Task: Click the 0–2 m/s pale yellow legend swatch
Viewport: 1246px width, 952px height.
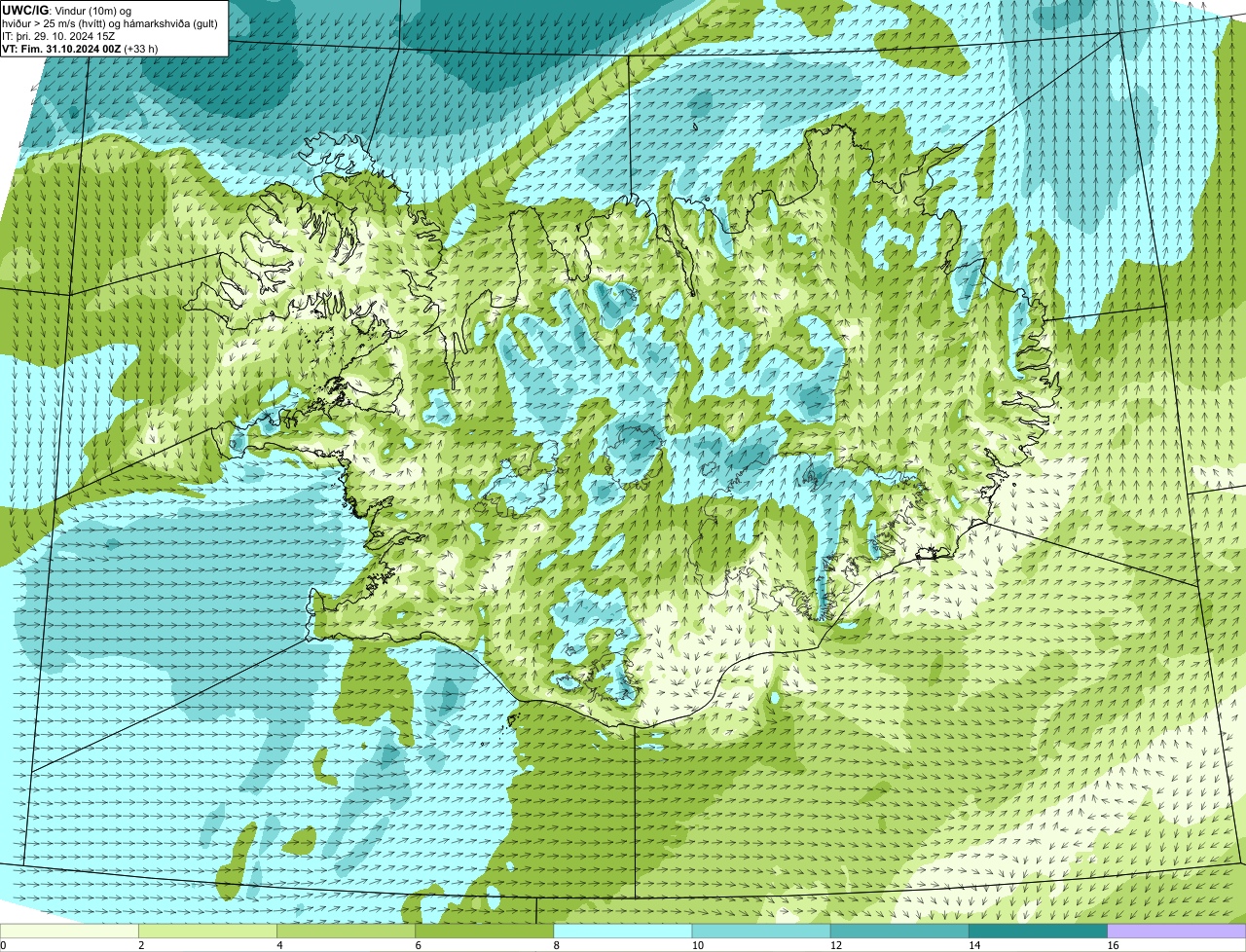Action: pos(70,931)
